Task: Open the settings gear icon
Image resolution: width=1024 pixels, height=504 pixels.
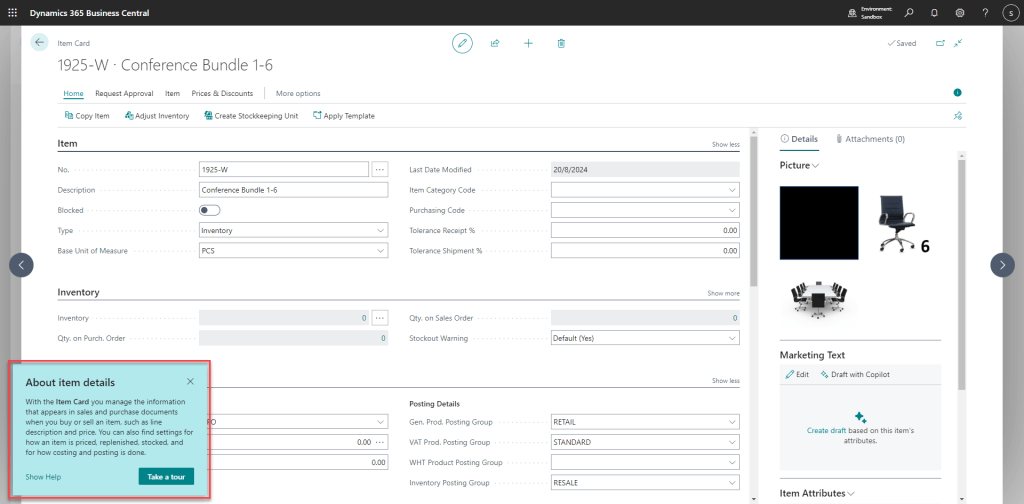Action: tap(960, 13)
